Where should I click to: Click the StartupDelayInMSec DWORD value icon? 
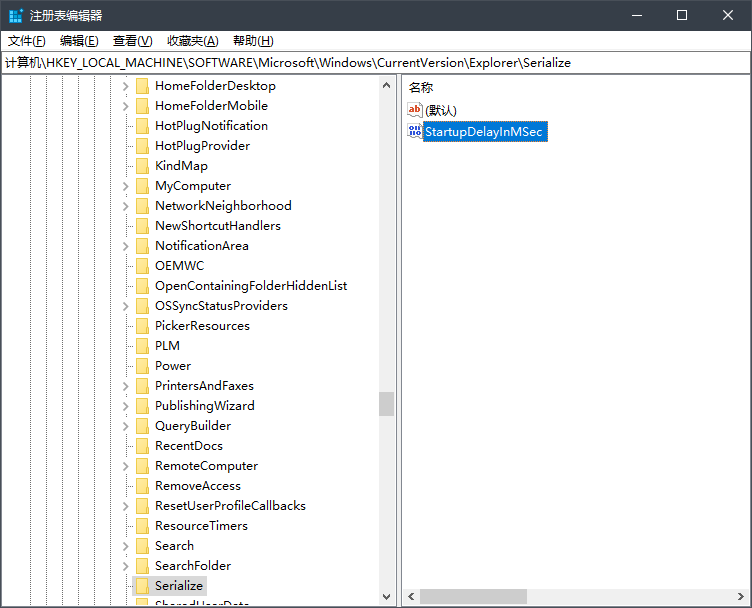tap(414, 131)
